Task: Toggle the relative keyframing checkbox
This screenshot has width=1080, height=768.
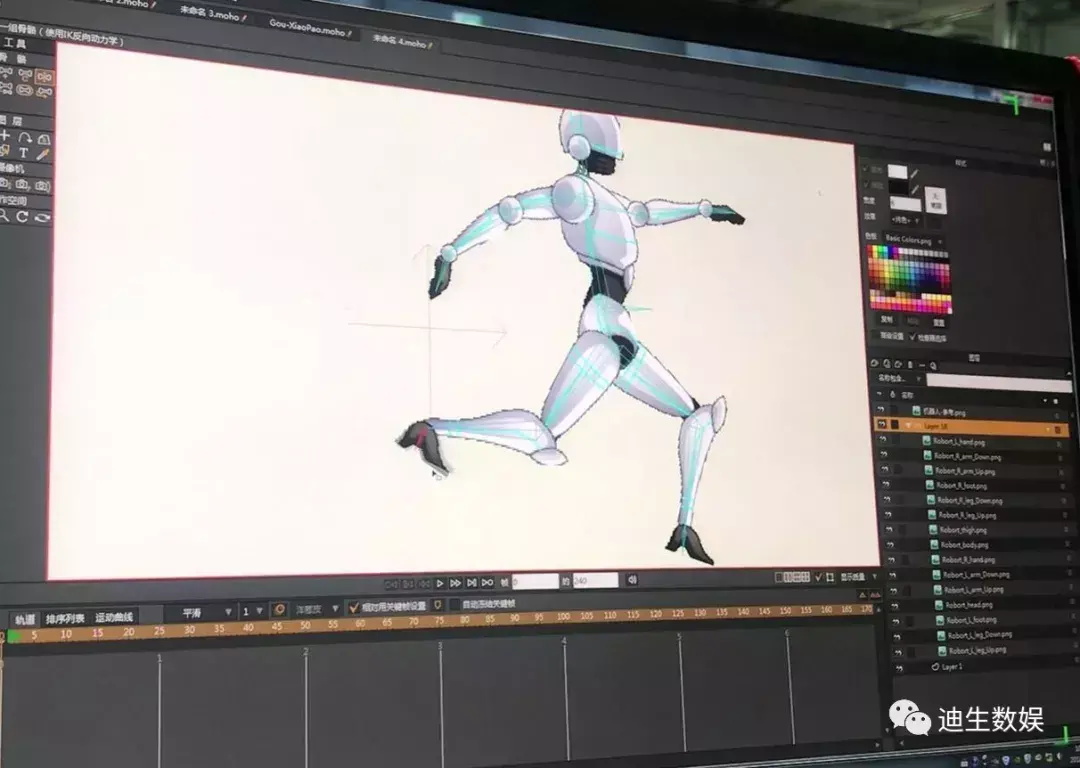Action: (354, 607)
